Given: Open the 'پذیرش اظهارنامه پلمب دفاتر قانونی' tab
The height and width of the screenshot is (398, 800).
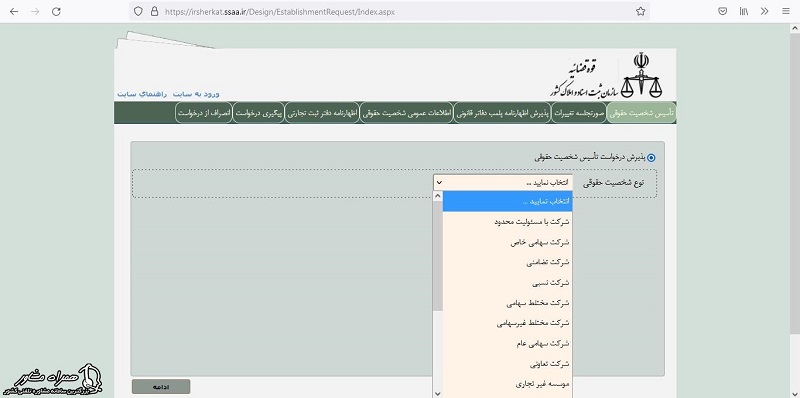Looking at the screenshot, I should coord(502,113).
